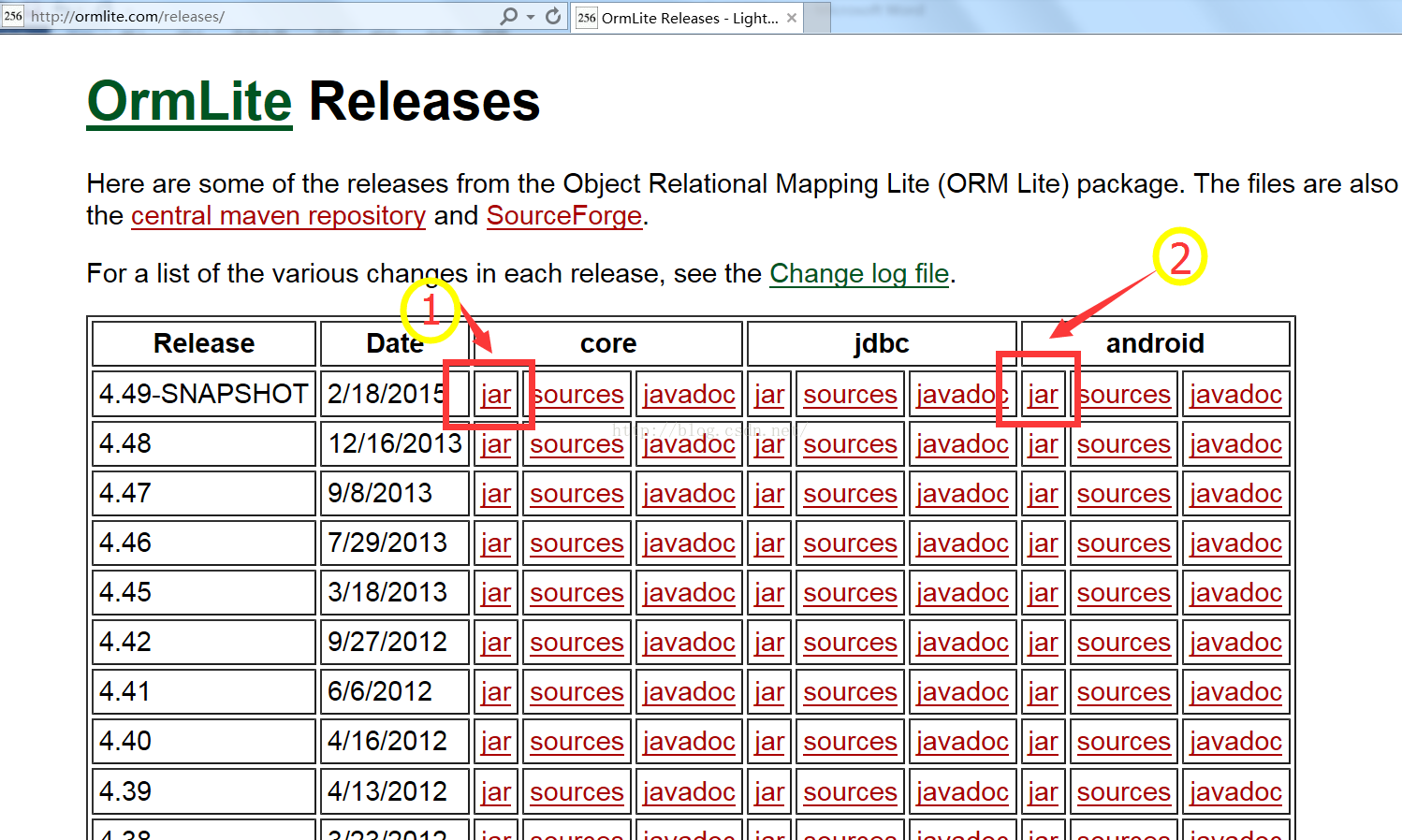The width and height of the screenshot is (1402, 840).
Task: Open the OrmLite title link
Action: click(x=189, y=101)
